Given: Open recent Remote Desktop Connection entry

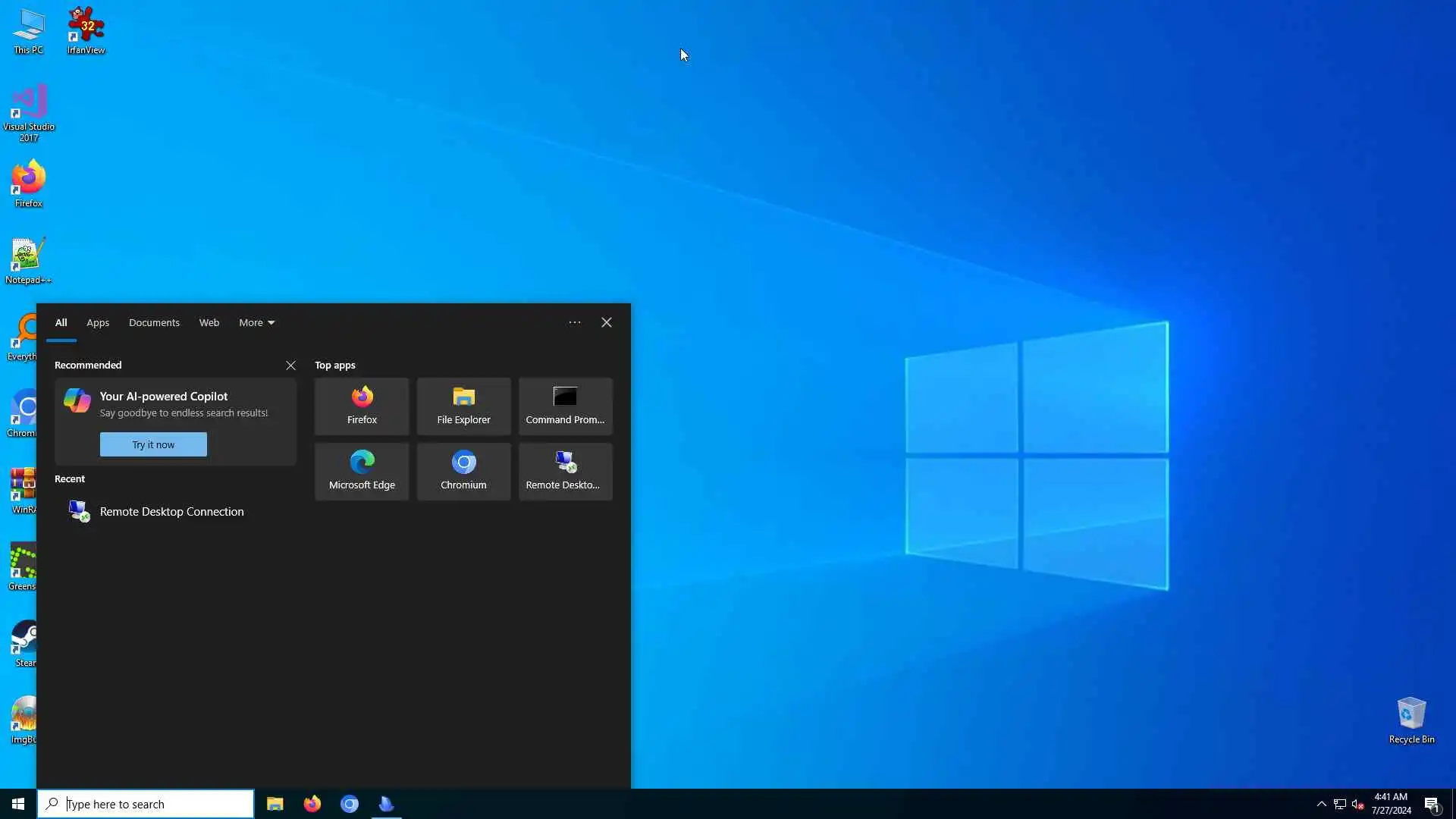Looking at the screenshot, I should pos(171,511).
